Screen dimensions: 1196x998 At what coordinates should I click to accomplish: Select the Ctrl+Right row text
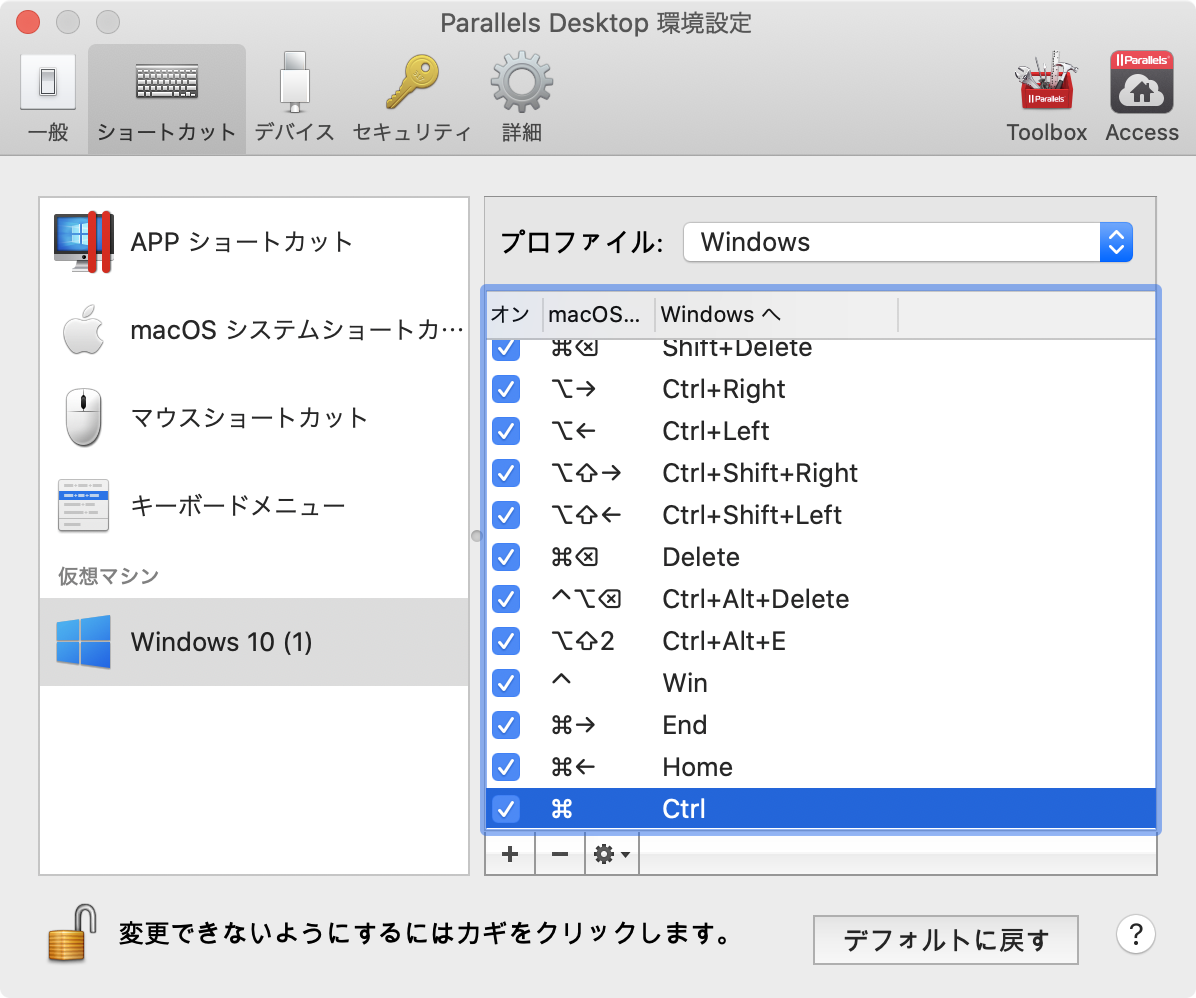tap(723, 389)
